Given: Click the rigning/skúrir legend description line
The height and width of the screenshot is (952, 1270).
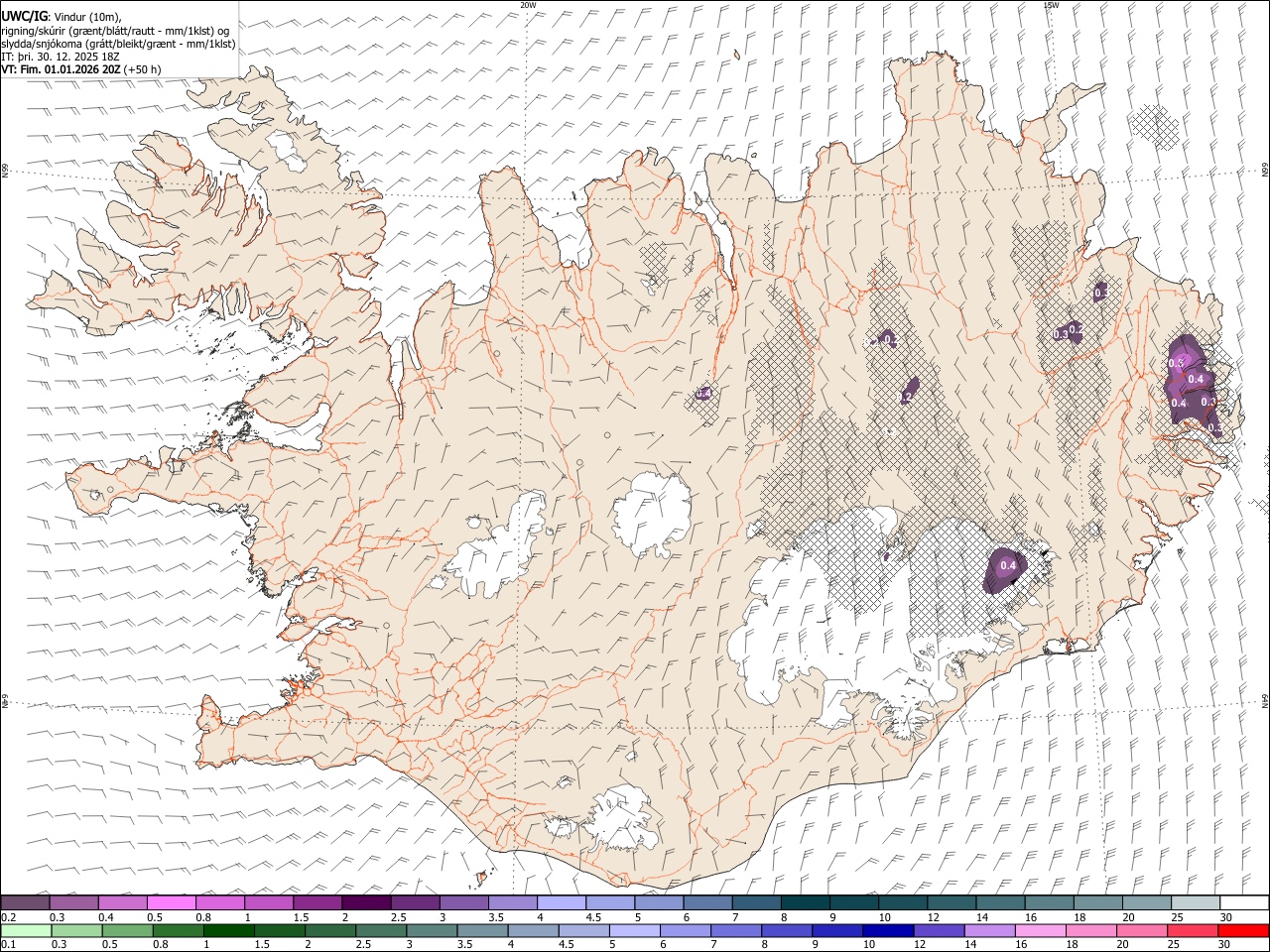Looking at the screenshot, I should 115,31.
